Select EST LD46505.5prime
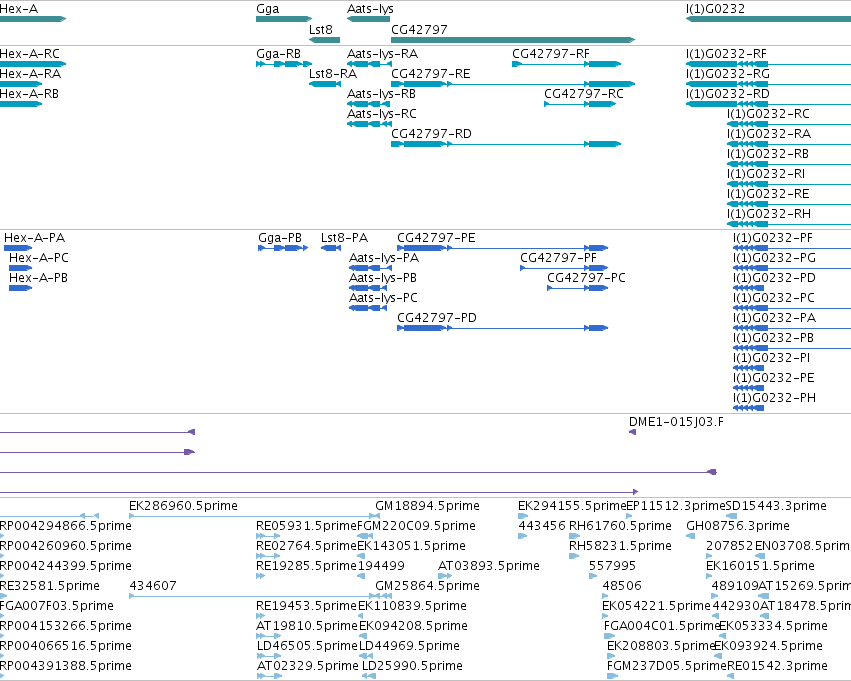The width and height of the screenshot is (851, 681). pos(269,656)
